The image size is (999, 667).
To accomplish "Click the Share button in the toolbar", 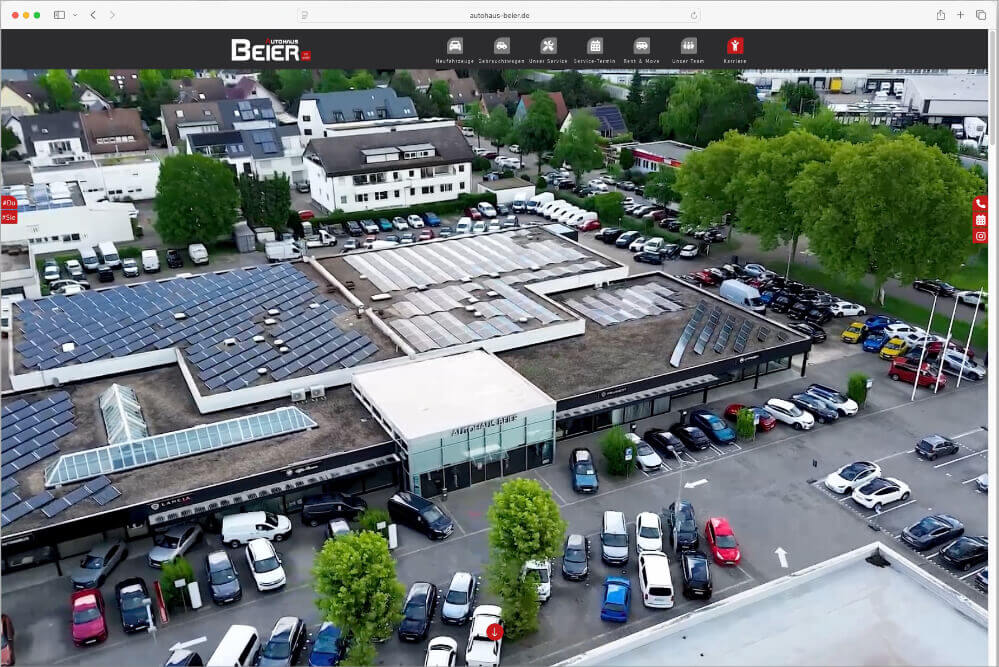I will coord(940,15).
